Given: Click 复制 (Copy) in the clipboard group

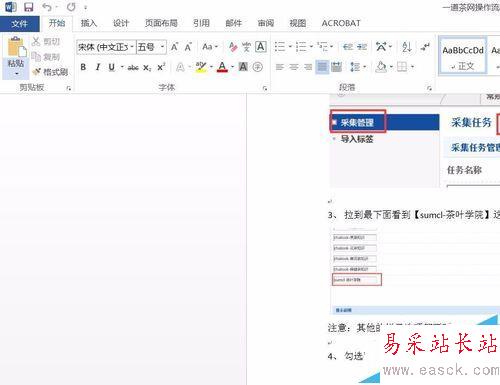Looking at the screenshot, I should coord(46,56).
